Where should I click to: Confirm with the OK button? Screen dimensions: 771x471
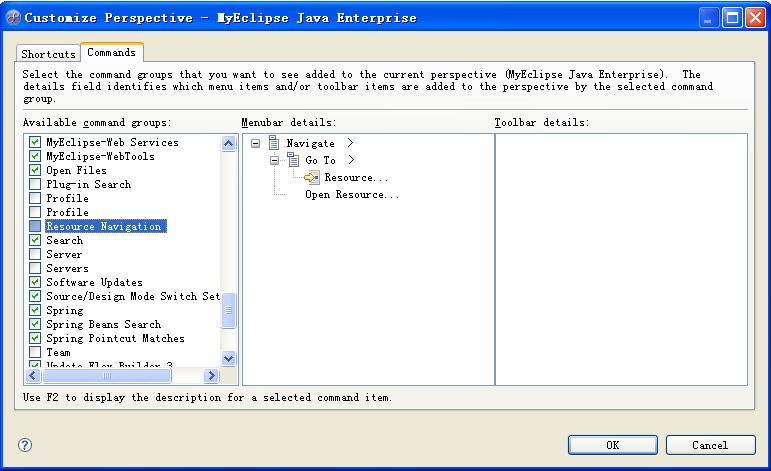pos(613,445)
